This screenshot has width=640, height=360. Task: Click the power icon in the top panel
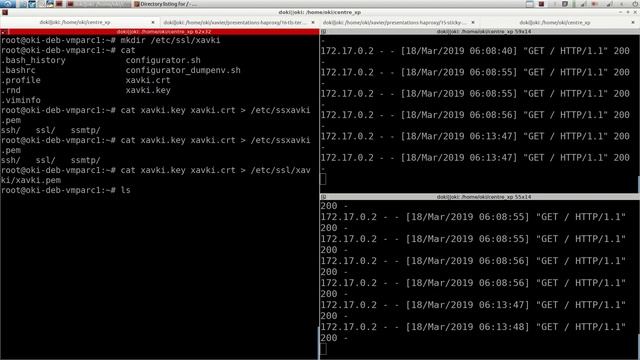[x=635, y=4]
